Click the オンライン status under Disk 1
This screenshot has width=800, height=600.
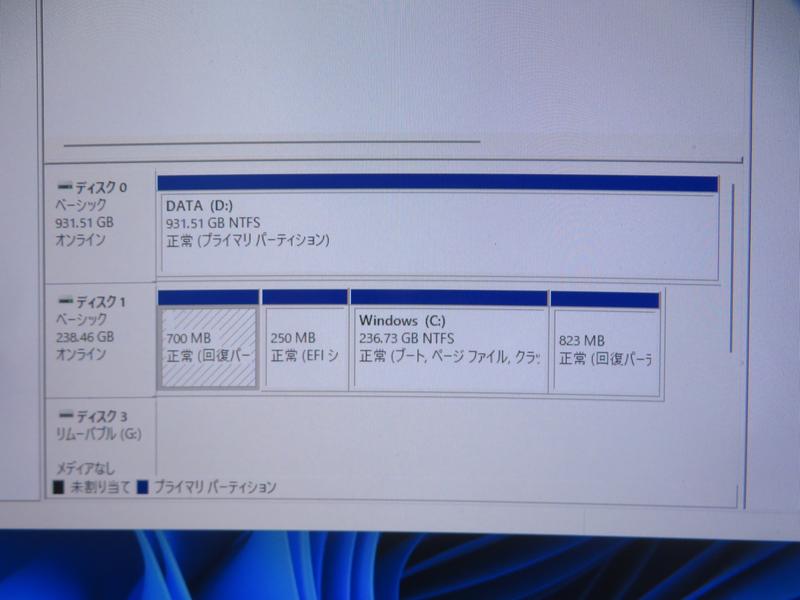81,354
